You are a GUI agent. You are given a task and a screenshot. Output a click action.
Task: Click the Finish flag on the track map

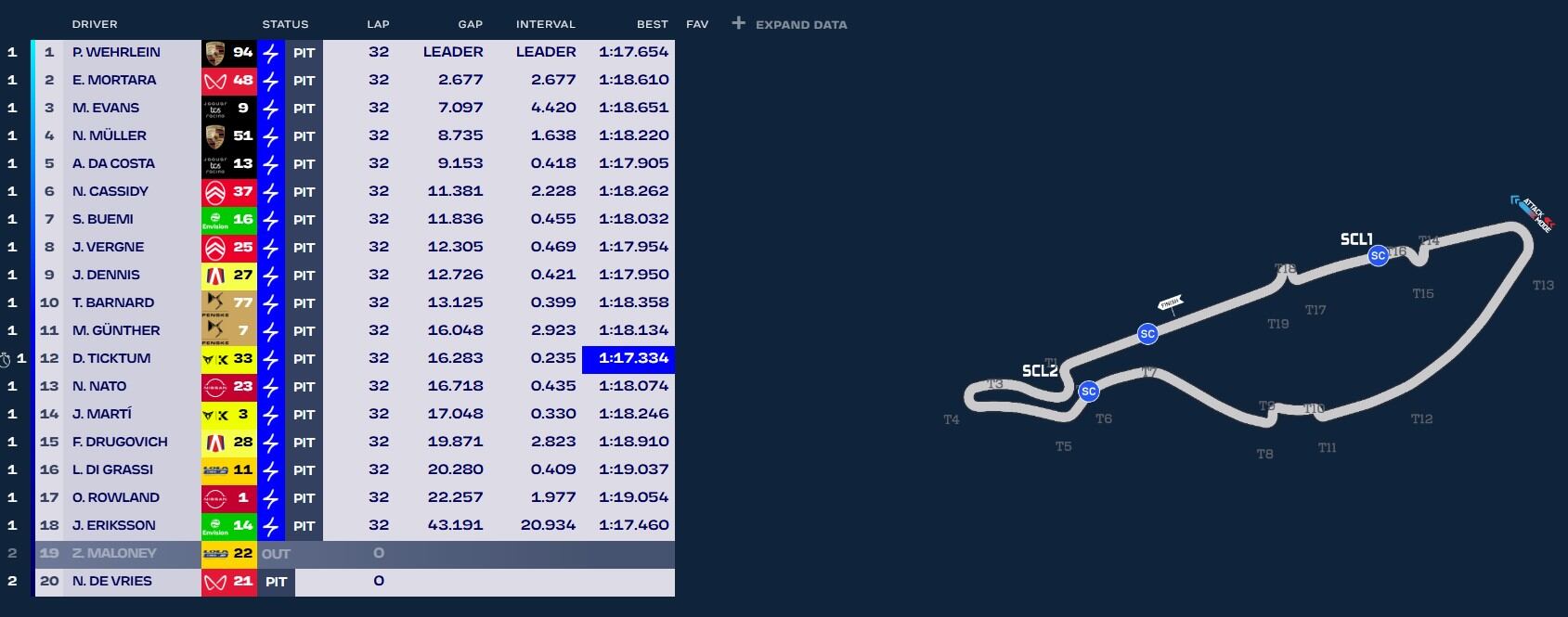click(1170, 303)
